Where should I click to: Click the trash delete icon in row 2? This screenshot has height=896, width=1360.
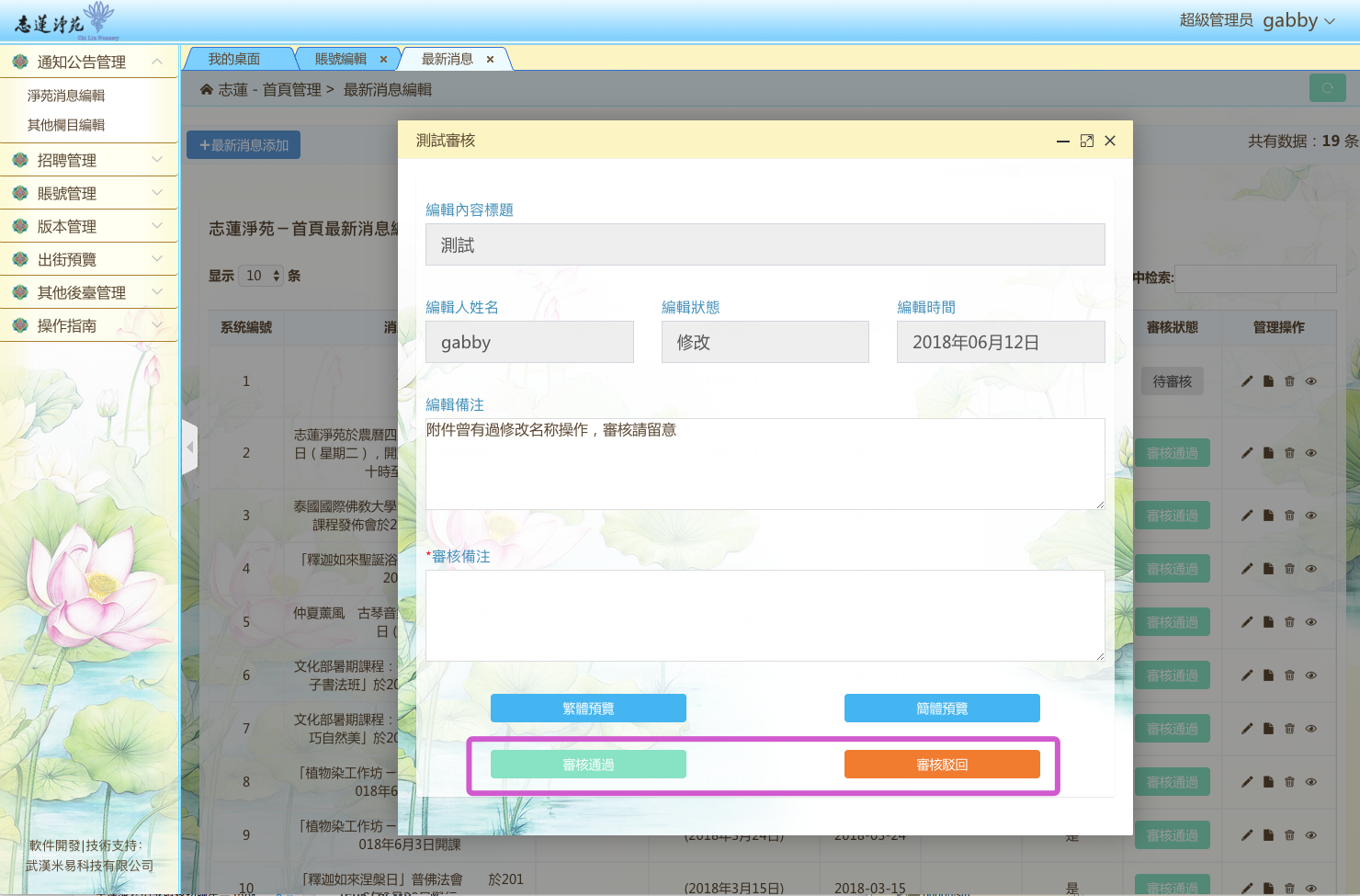click(x=1289, y=453)
